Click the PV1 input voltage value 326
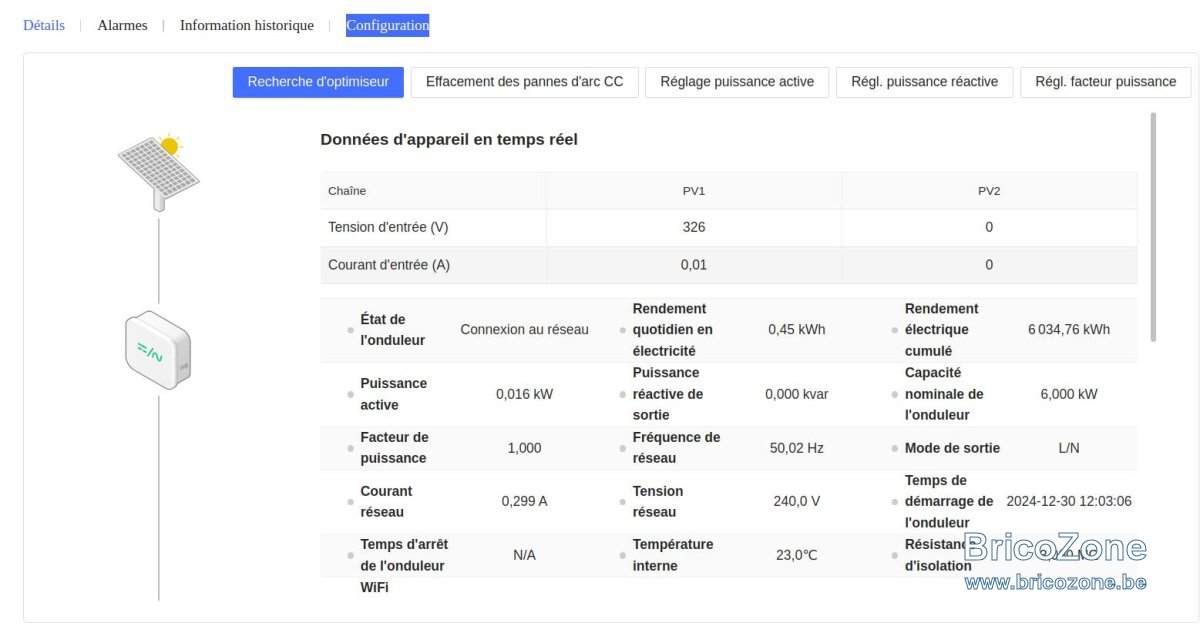Viewport: 1200px width, 626px height. (x=694, y=227)
